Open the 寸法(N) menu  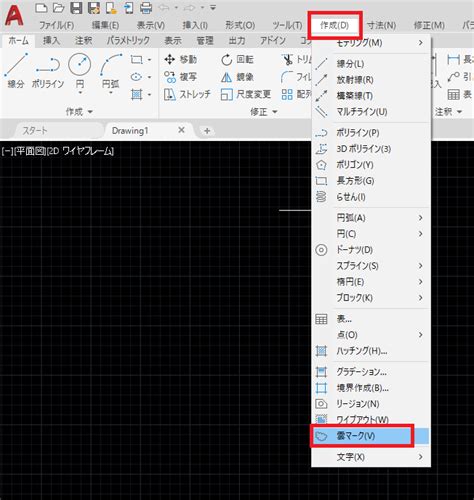point(381,25)
